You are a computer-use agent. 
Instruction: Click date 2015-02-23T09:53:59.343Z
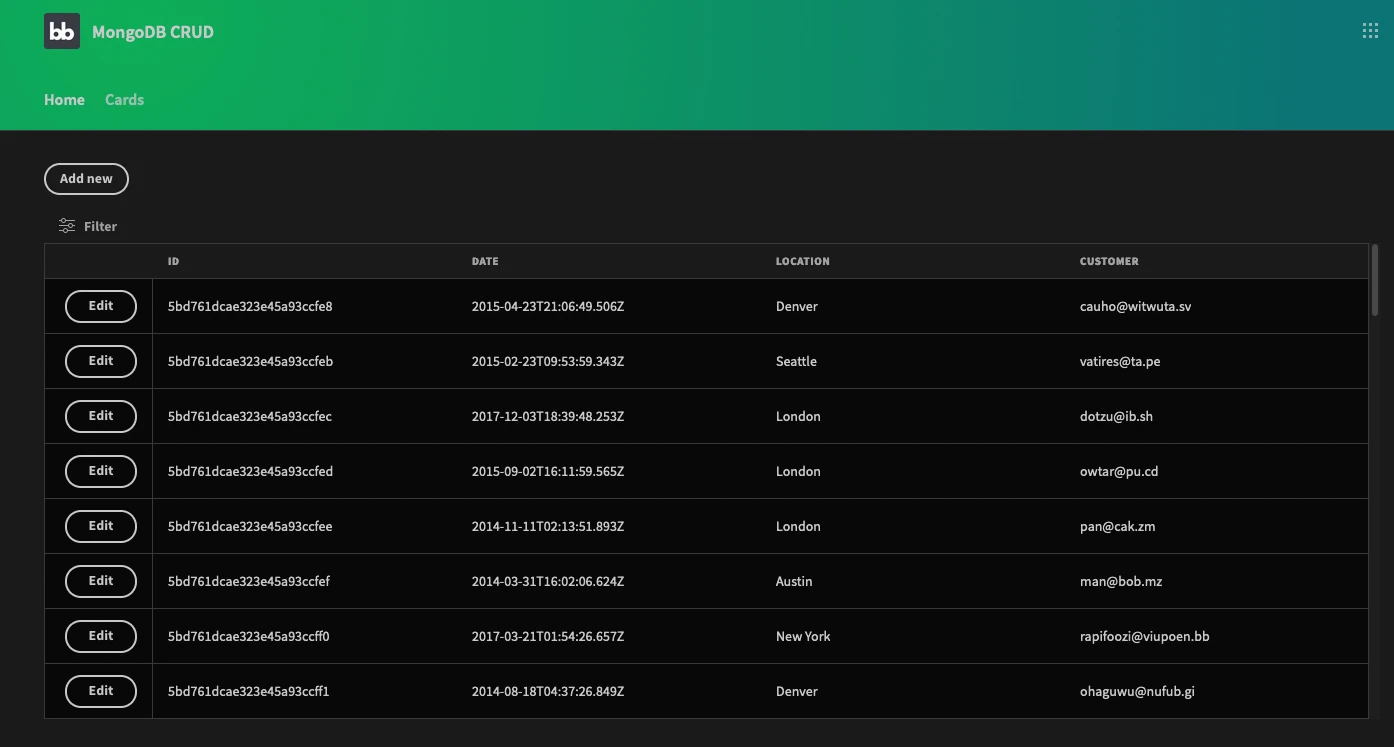(548, 361)
